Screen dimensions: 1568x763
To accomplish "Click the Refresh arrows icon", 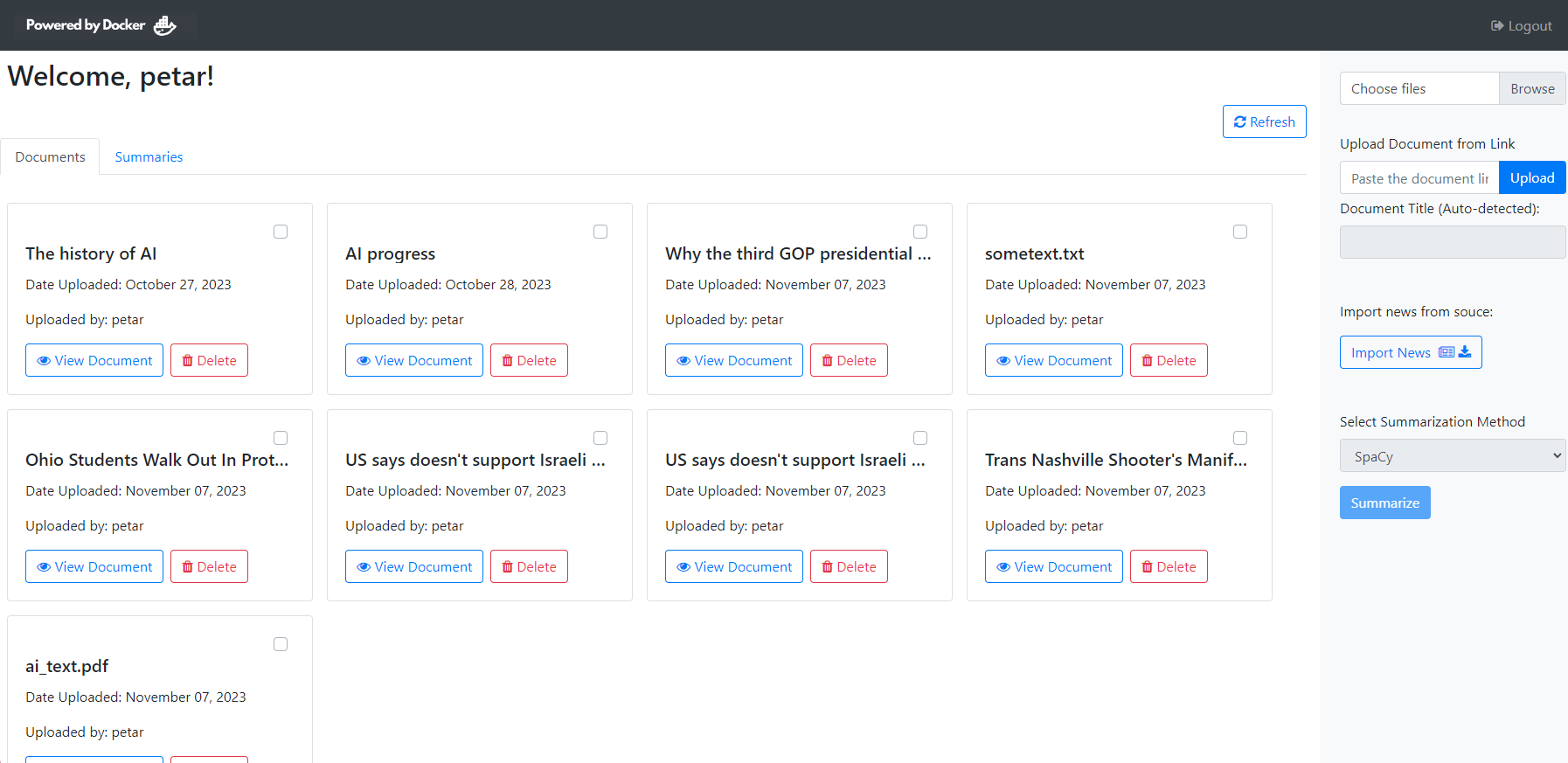I will click(1239, 122).
